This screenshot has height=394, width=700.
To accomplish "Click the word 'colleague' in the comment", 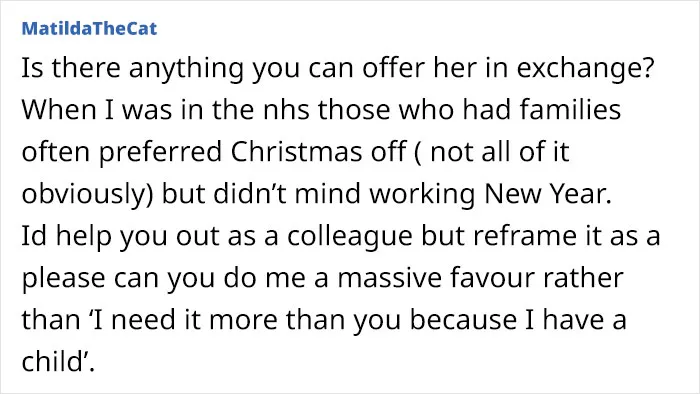I will click(x=350, y=237).
